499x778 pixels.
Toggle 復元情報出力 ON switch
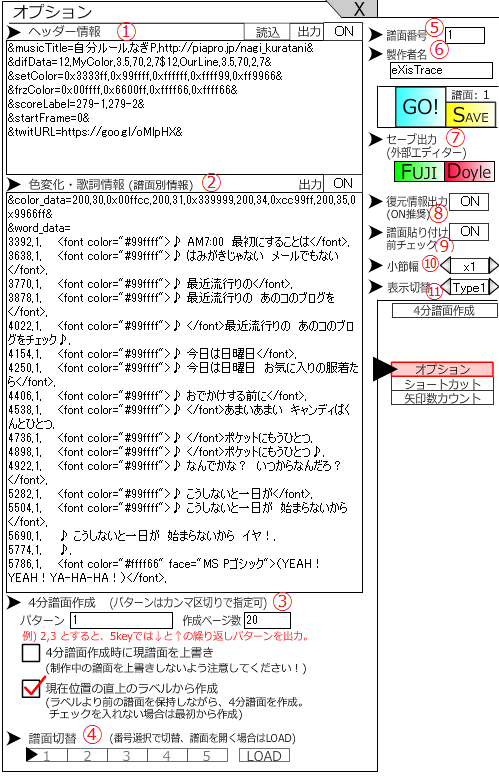point(469,201)
